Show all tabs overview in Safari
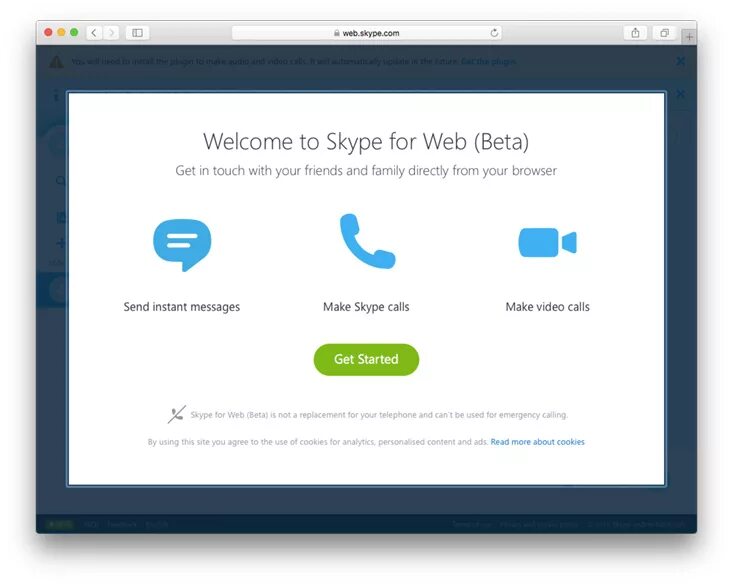Viewport: 733px width, 585px height. 664,33
